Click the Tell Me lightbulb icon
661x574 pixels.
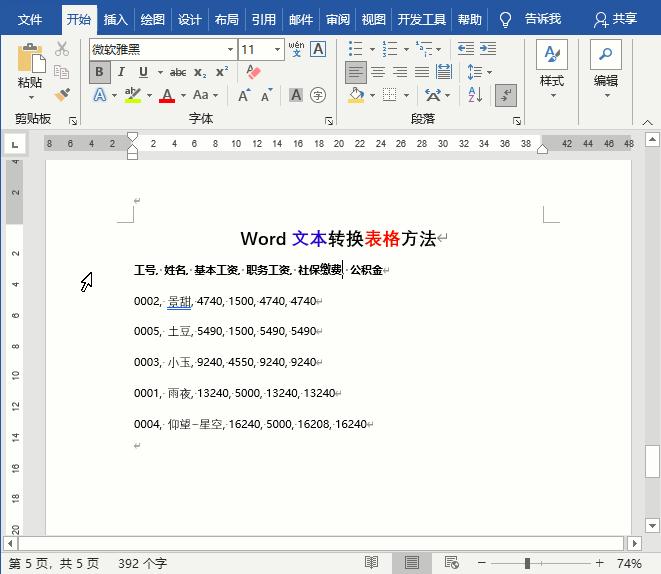pos(505,19)
